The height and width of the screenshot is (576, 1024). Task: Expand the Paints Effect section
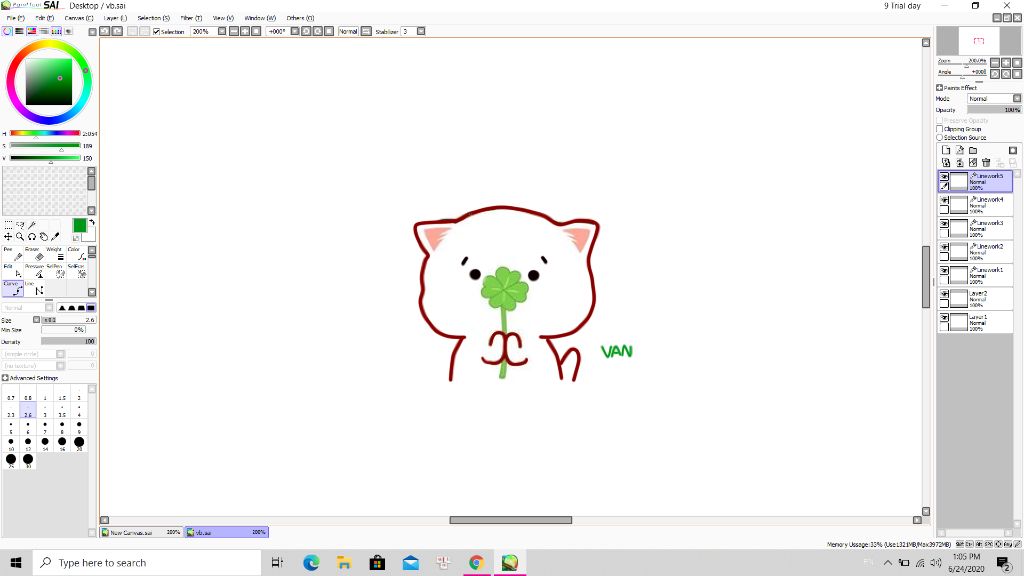tap(940, 88)
